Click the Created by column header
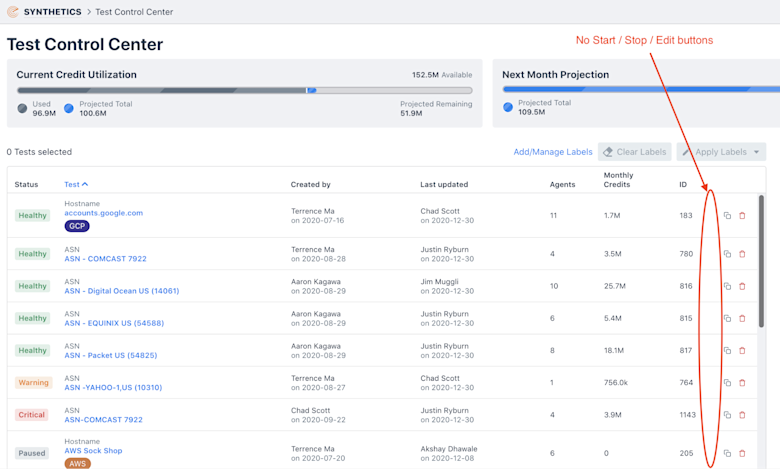Screen dimensions: 780x469 tap(310, 184)
